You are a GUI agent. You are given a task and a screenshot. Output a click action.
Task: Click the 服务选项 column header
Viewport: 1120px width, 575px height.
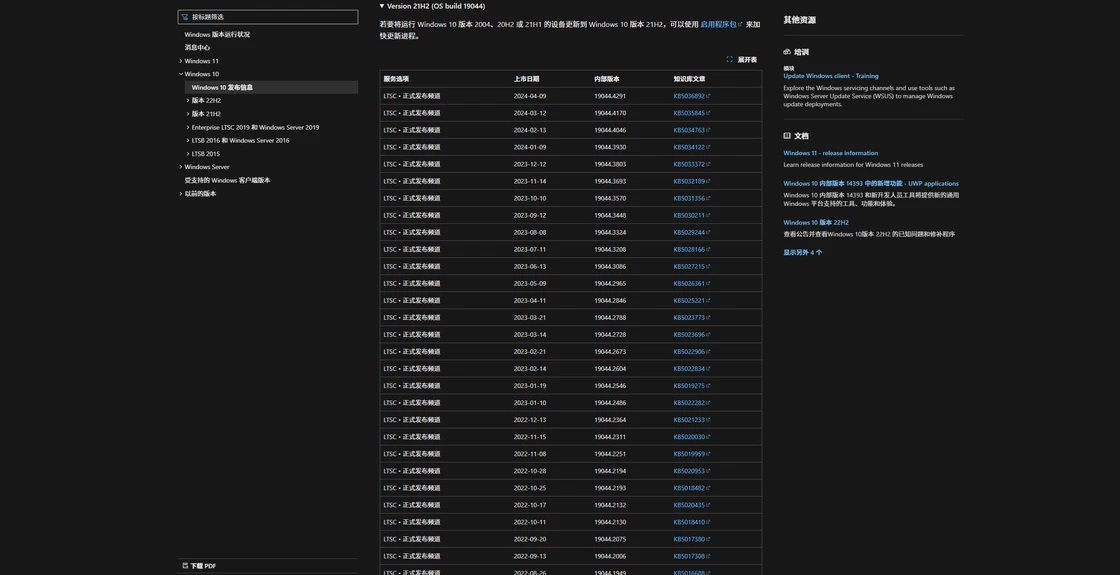click(x=396, y=79)
